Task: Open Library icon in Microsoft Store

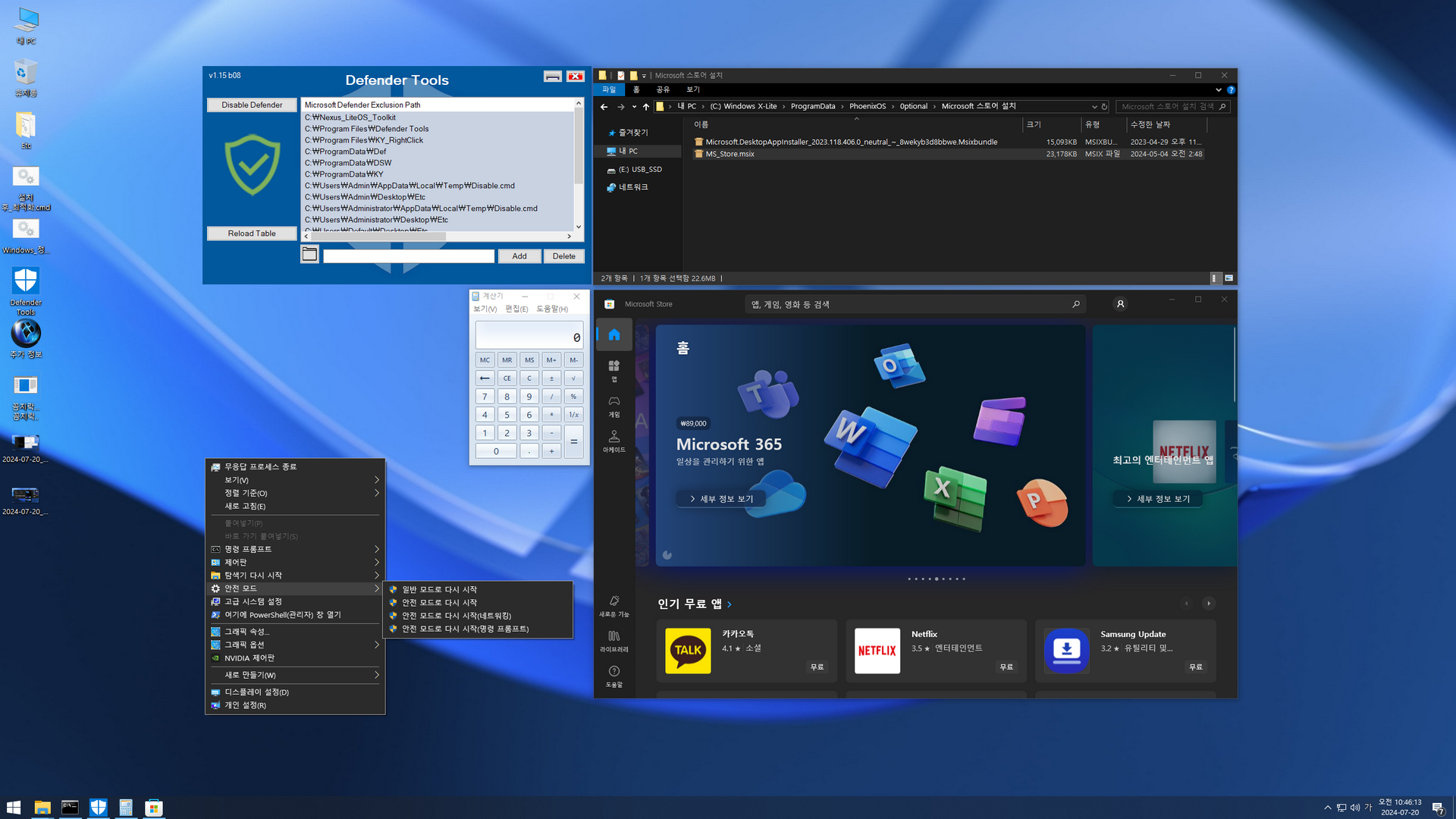Action: [613, 640]
